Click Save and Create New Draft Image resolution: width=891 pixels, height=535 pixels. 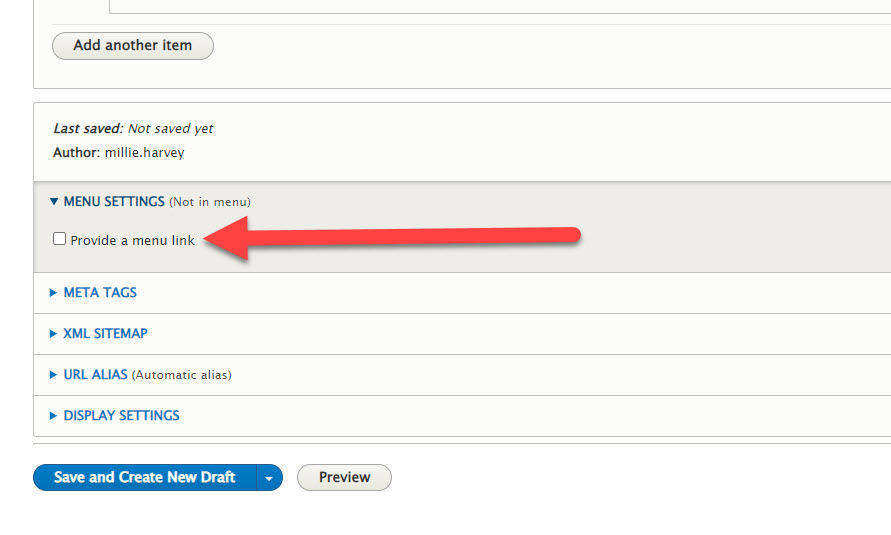145,478
